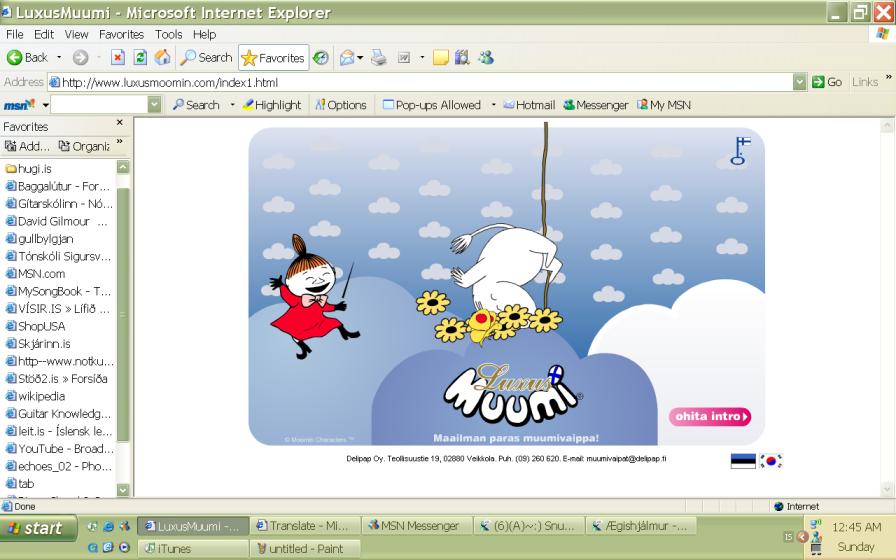
Task: Open David Gilmour favorite
Action: (56, 221)
